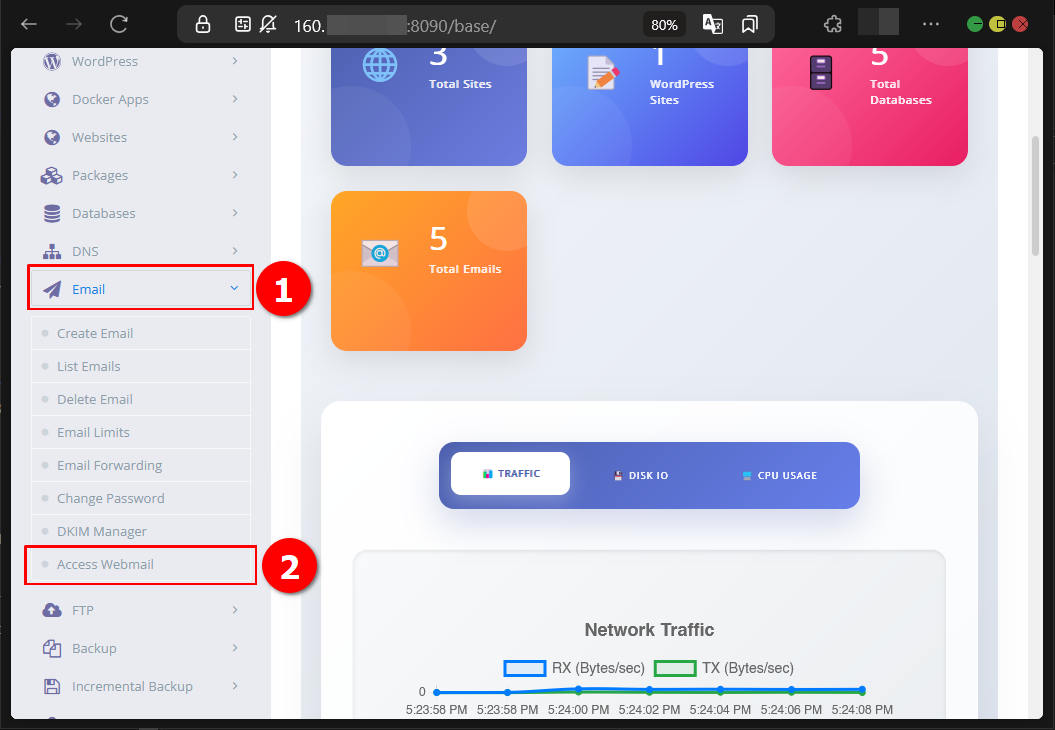
Task: Open Email Limits submenu item
Action: (141, 433)
